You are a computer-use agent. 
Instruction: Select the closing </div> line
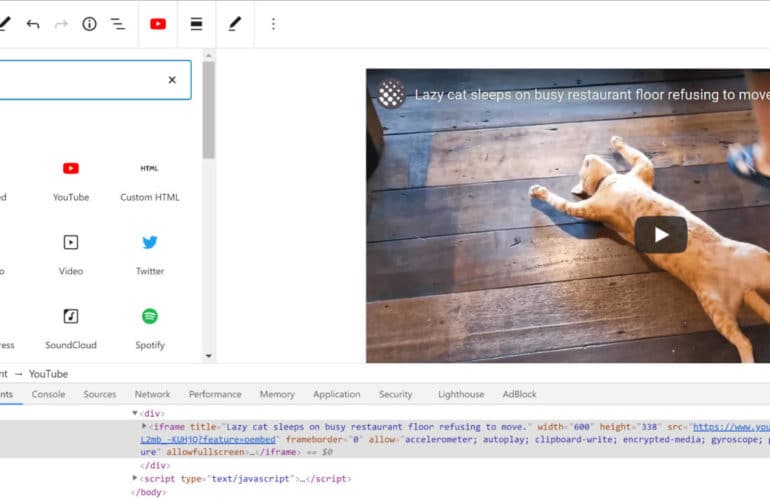point(155,465)
